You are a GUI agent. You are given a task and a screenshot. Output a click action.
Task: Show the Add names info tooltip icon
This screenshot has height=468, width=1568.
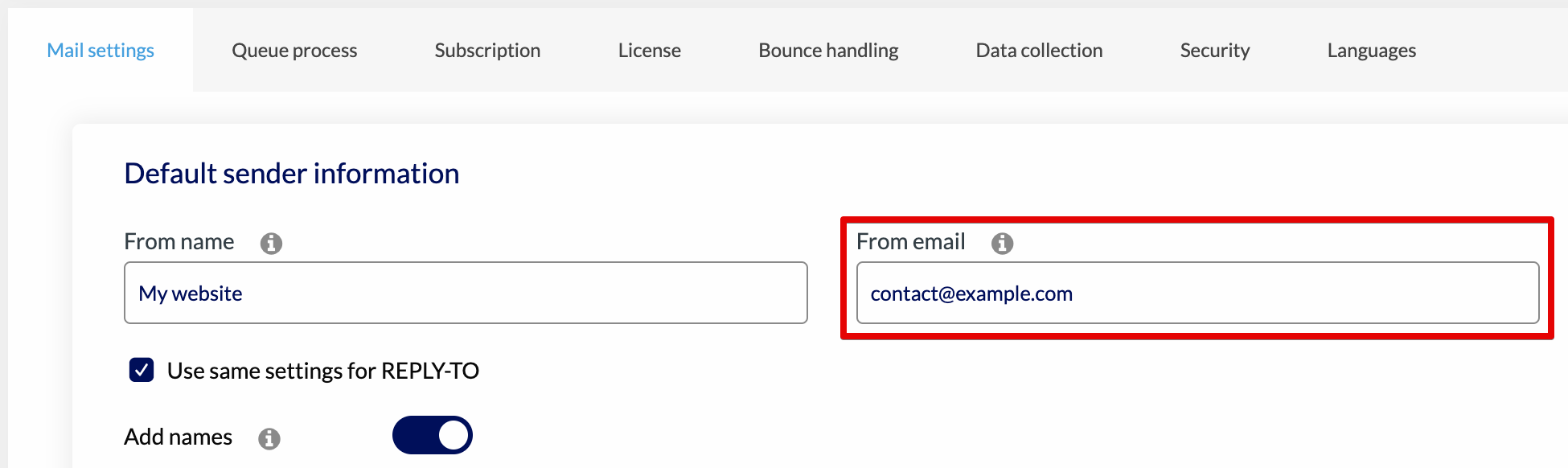pyautogui.click(x=269, y=438)
